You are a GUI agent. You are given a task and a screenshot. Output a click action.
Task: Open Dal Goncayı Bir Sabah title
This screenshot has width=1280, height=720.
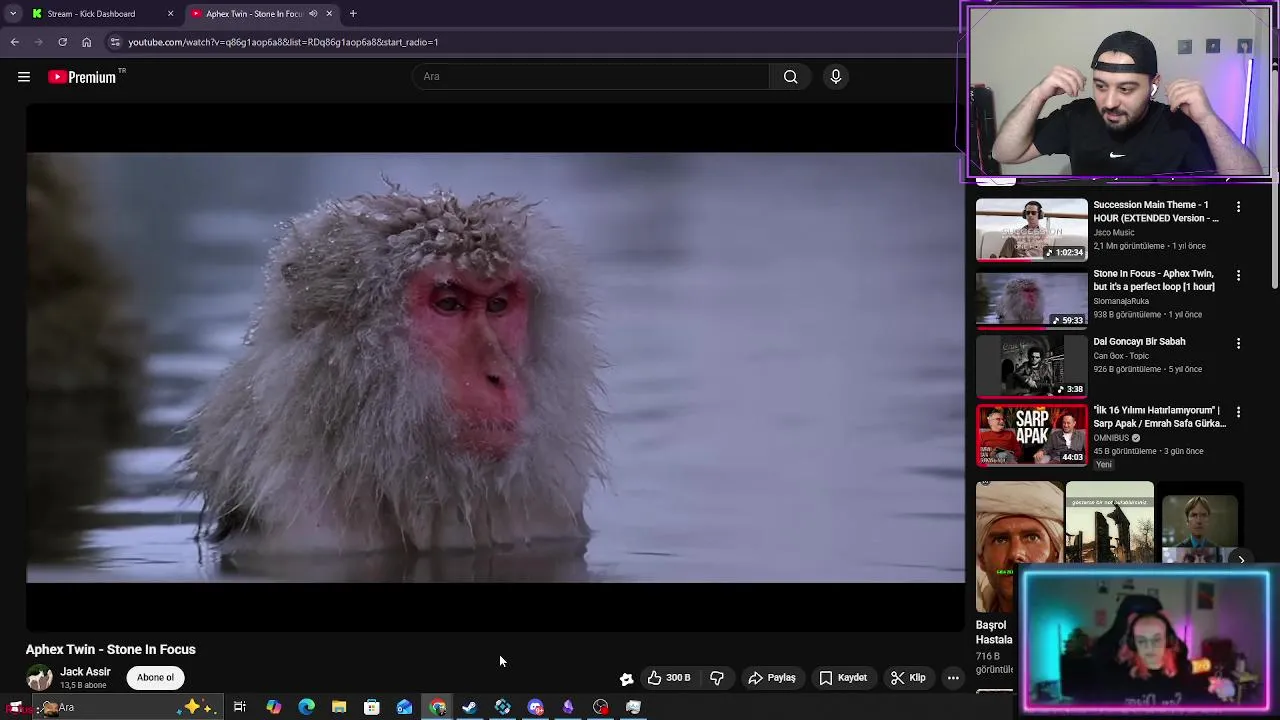point(1139,342)
